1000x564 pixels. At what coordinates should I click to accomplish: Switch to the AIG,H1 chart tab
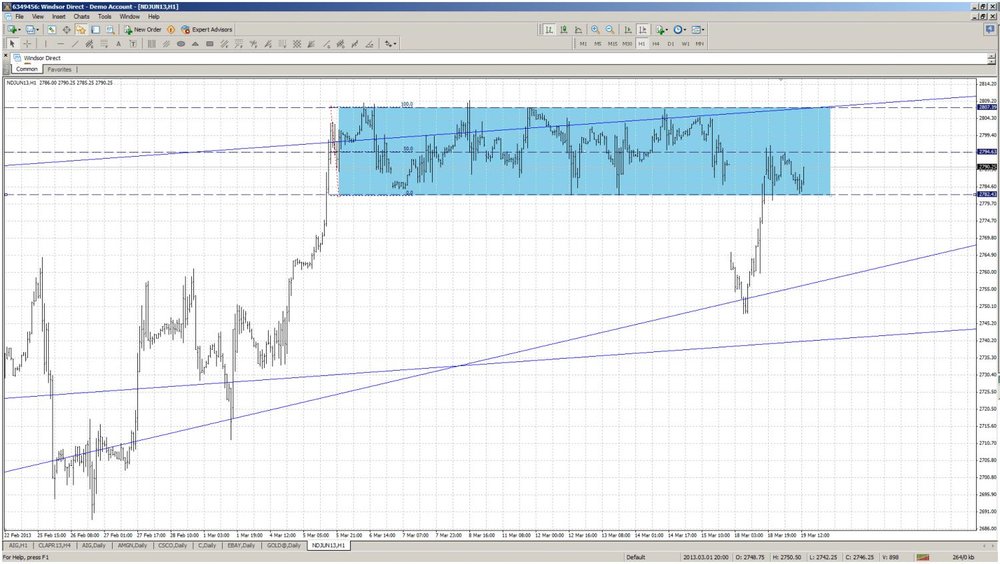pyautogui.click(x=18, y=546)
